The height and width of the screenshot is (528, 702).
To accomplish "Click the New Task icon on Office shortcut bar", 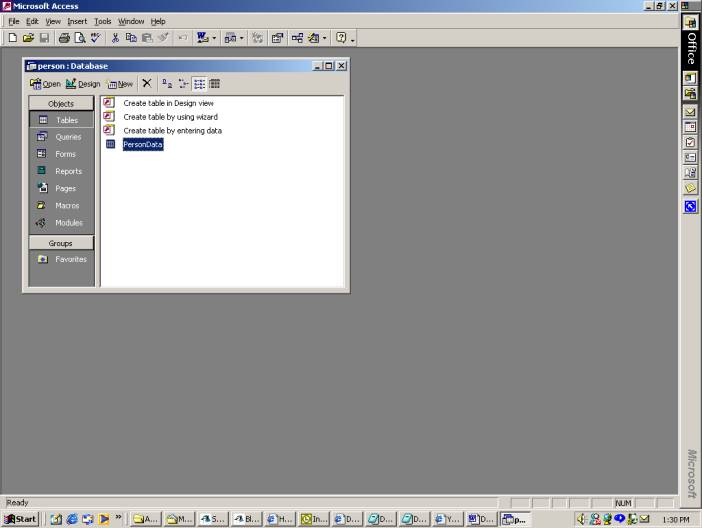I will tap(690, 142).
